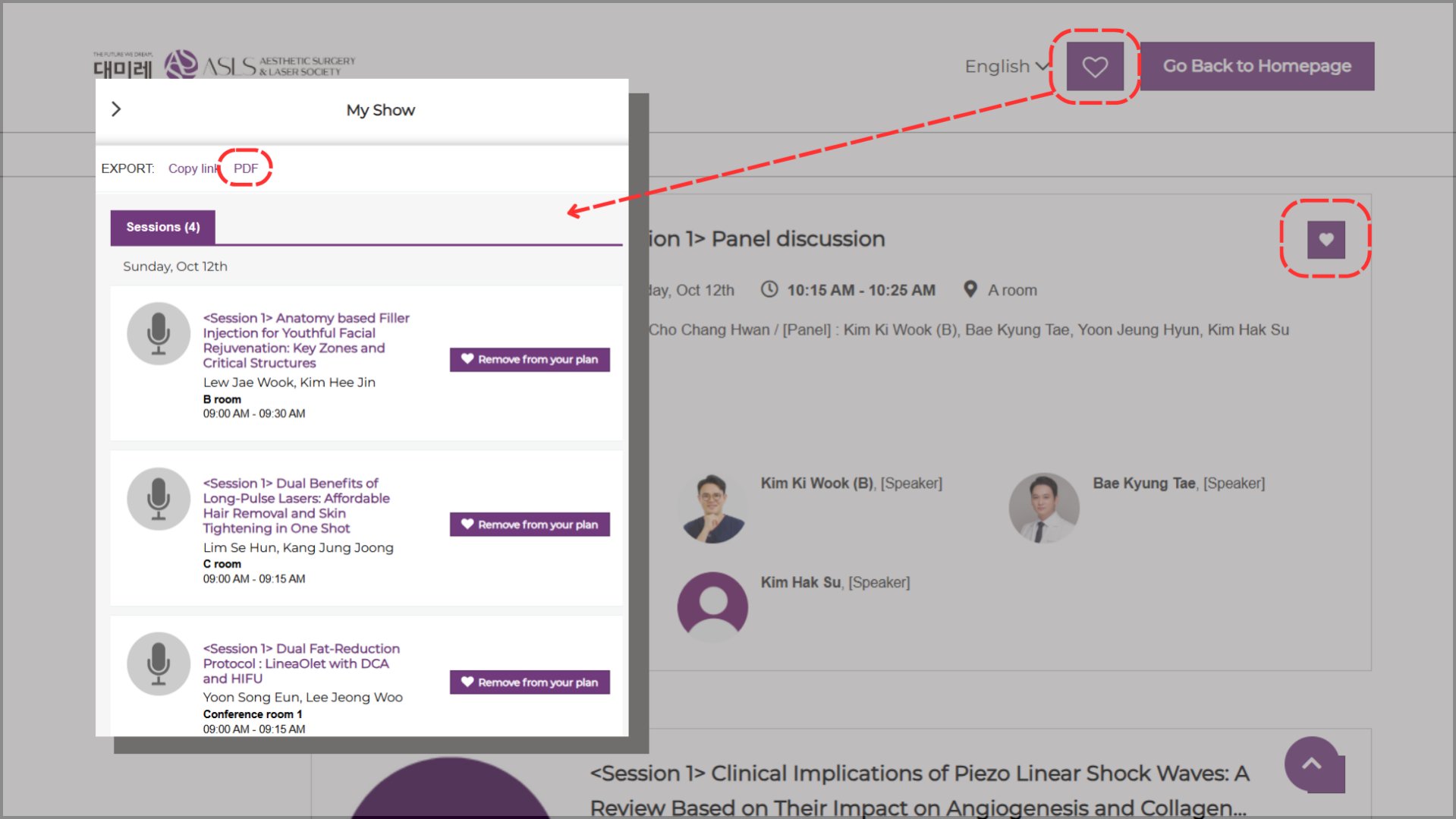Image resolution: width=1456 pixels, height=819 pixels.
Task: Click the ASLS Aesthetic Surgery logo
Action: tap(260, 66)
